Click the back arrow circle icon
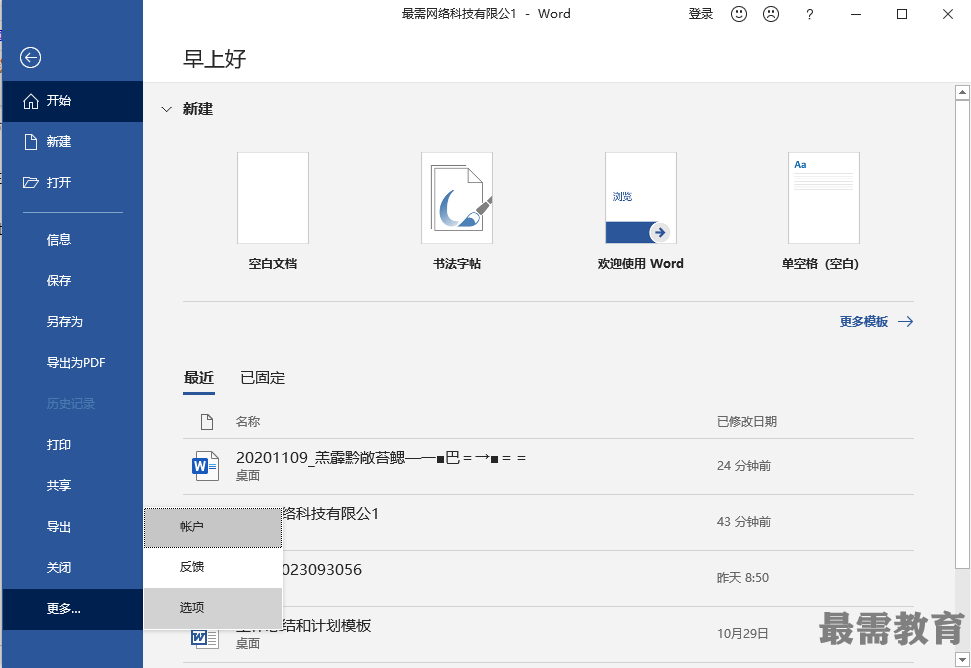This screenshot has width=971, height=668. [30, 58]
